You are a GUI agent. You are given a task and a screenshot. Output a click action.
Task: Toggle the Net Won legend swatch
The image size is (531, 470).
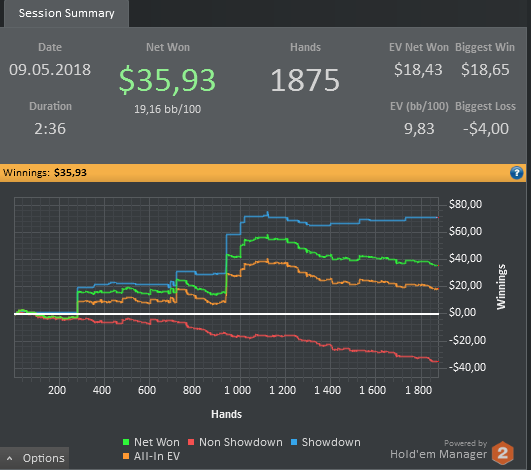[126, 442]
